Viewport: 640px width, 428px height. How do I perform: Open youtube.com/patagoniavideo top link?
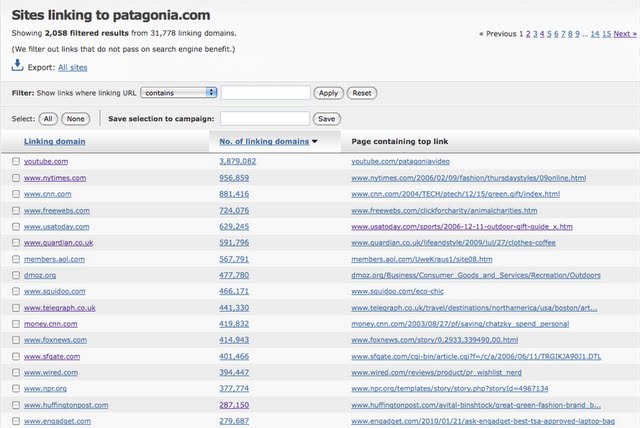click(x=400, y=161)
